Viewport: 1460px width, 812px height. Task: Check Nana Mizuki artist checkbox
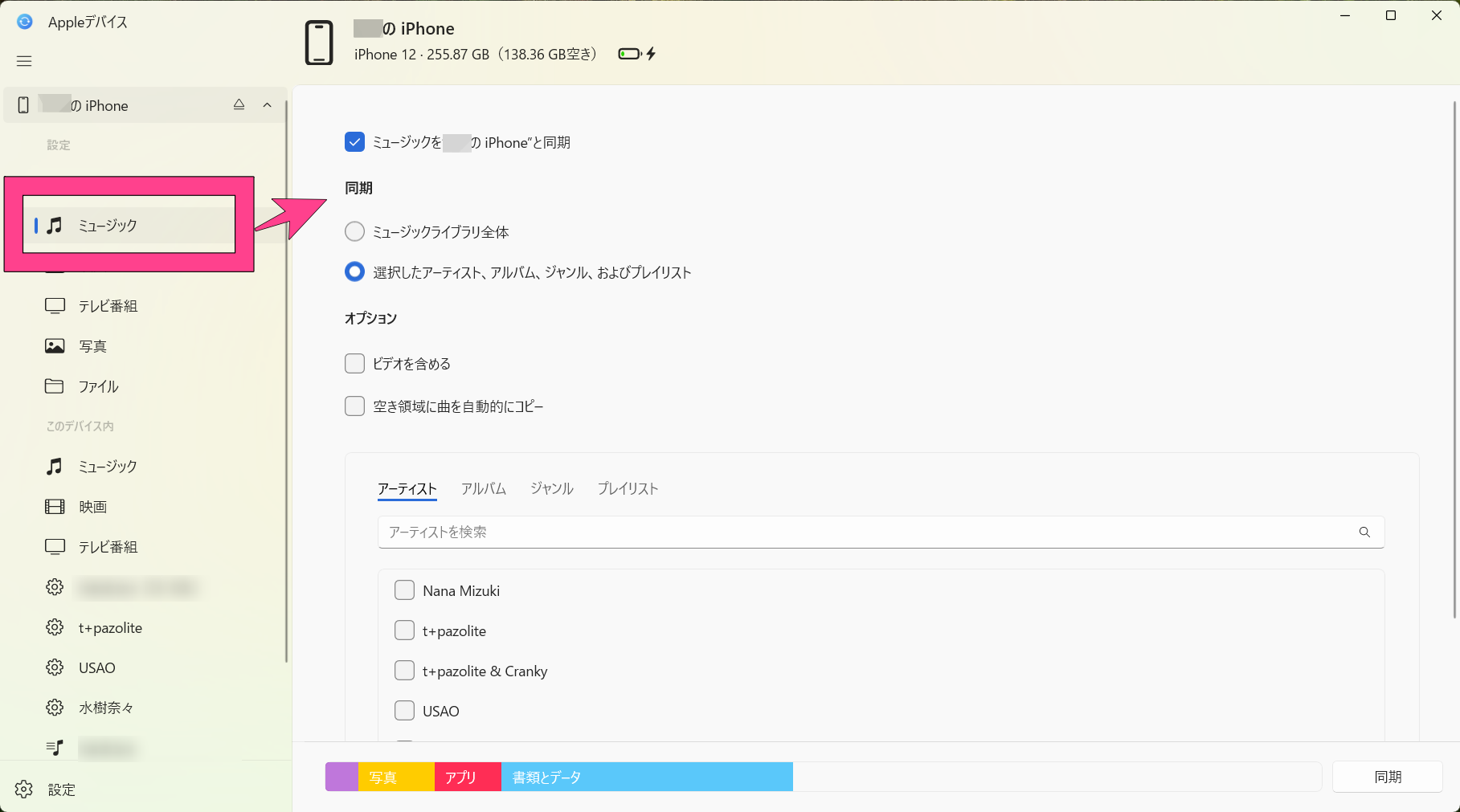tap(404, 590)
